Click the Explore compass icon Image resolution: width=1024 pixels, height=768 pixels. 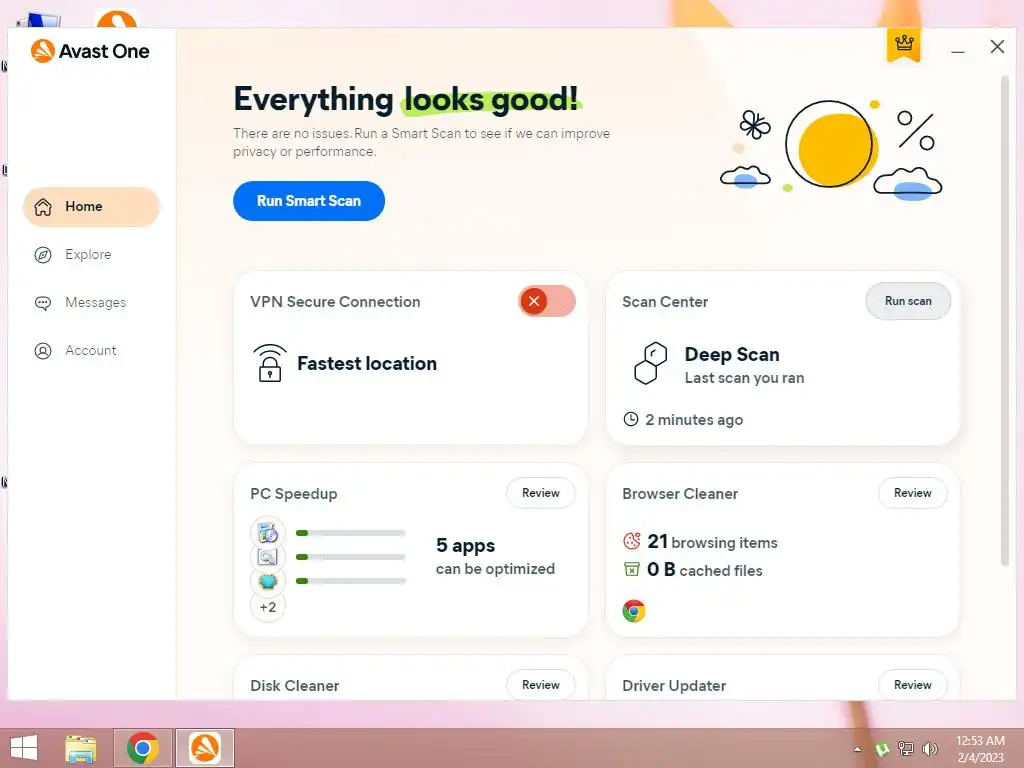43,255
